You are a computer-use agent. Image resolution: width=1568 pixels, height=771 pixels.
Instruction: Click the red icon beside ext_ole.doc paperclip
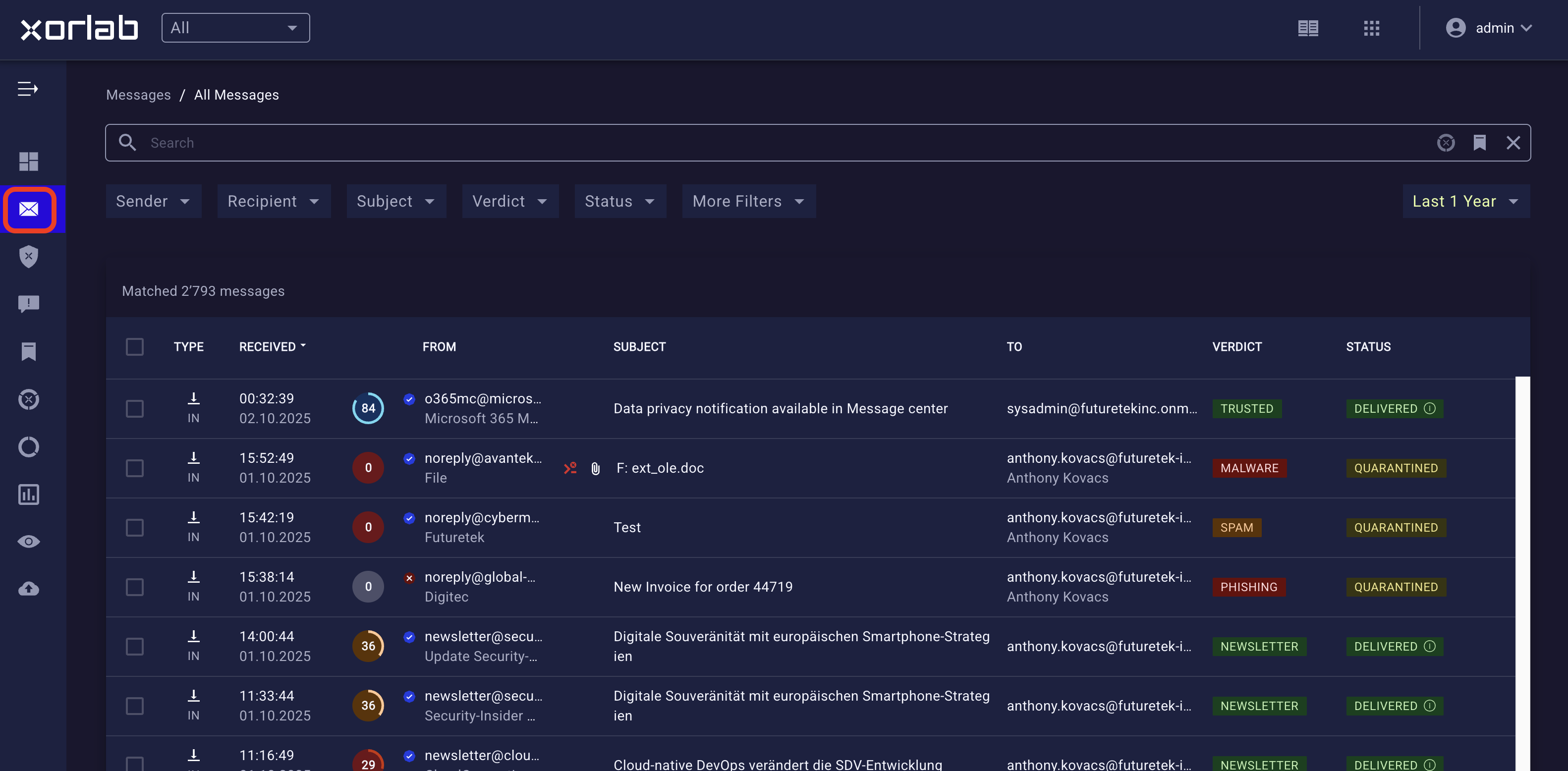click(x=570, y=468)
